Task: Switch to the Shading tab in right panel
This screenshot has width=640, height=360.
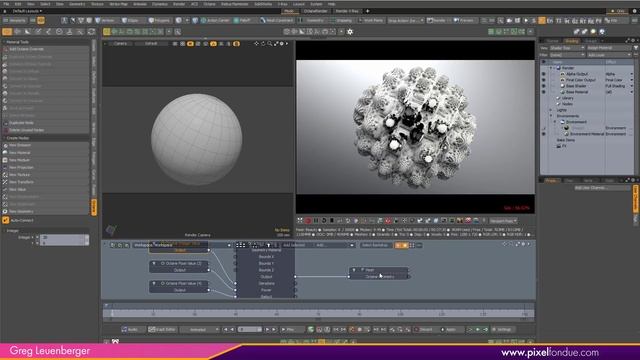Action: 571,41
